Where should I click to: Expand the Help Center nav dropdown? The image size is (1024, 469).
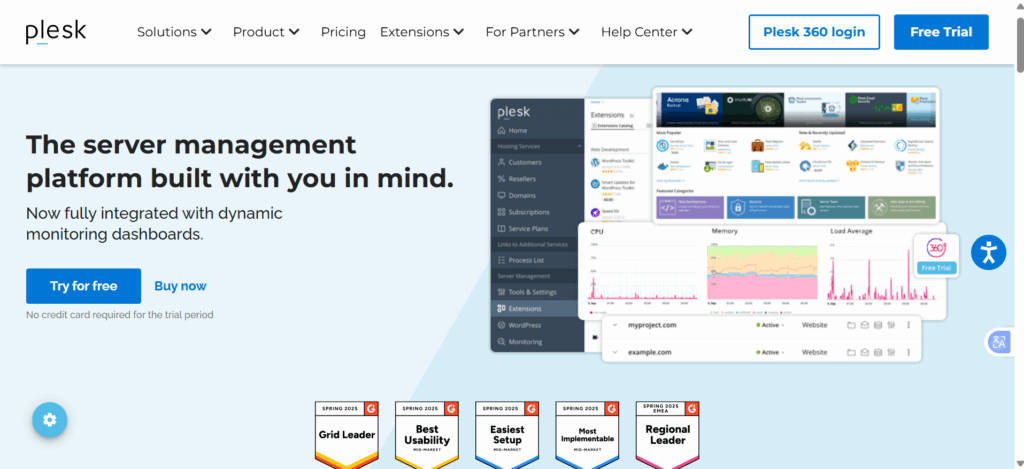click(x=647, y=32)
